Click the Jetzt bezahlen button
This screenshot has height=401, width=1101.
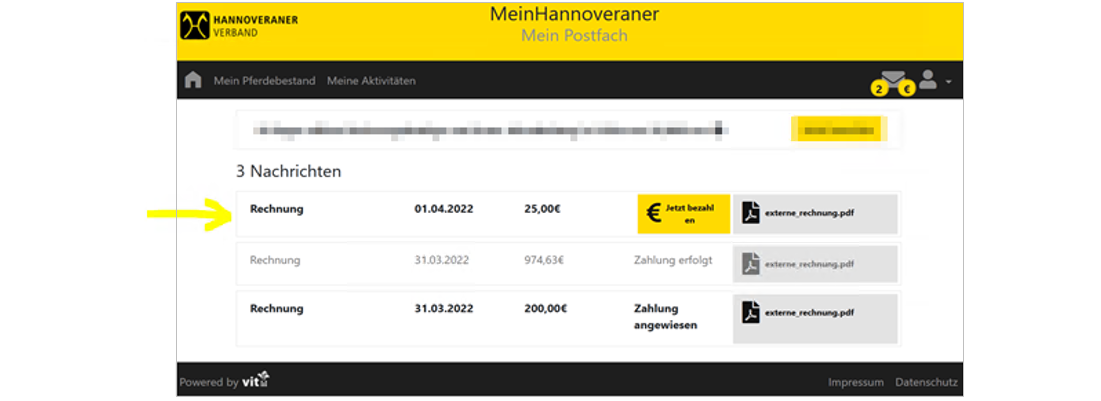[684, 213]
